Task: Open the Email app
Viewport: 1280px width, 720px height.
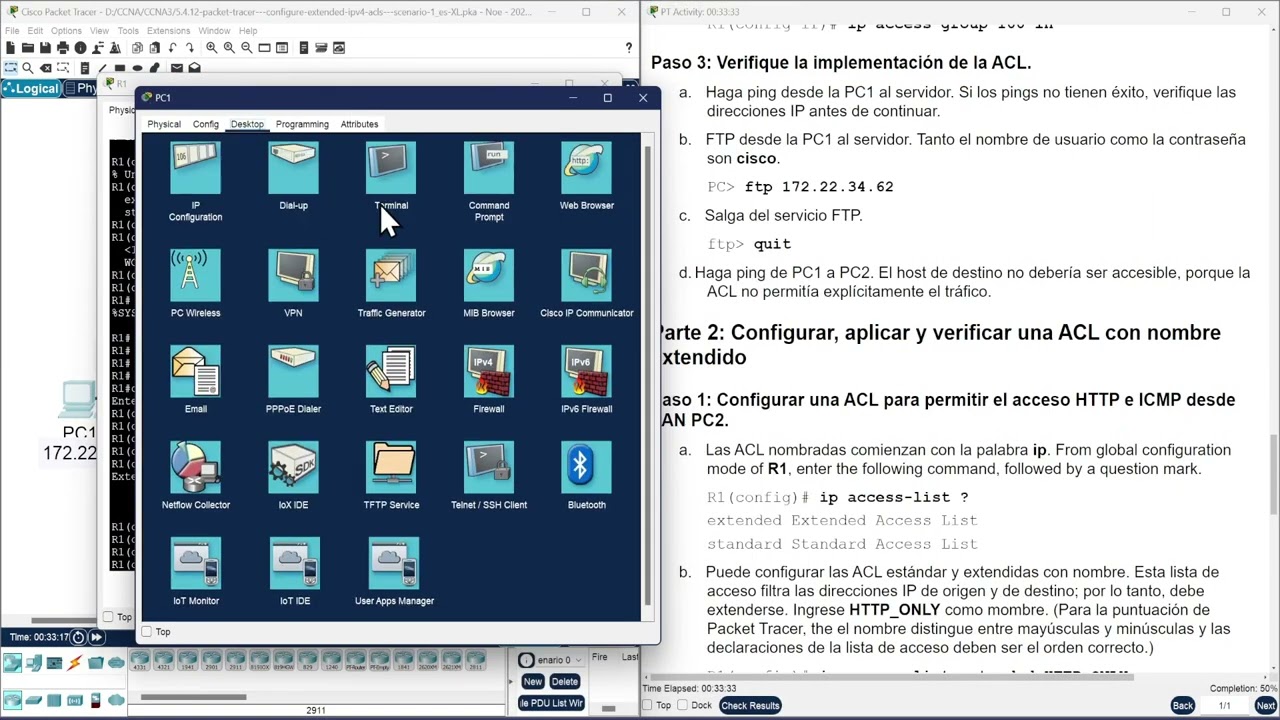Action: (x=195, y=380)
